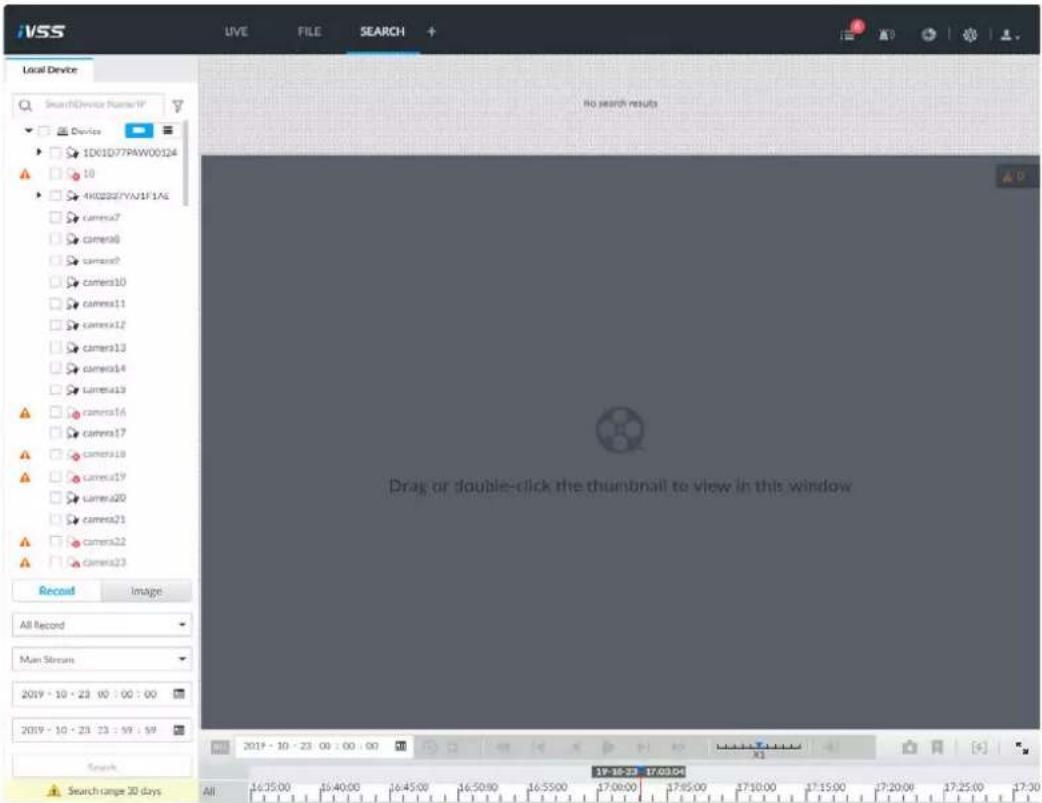This screenshot has width=1042, height=803.
Task: Click warning icon beside device 10
Action: click(x=25, y=174)
